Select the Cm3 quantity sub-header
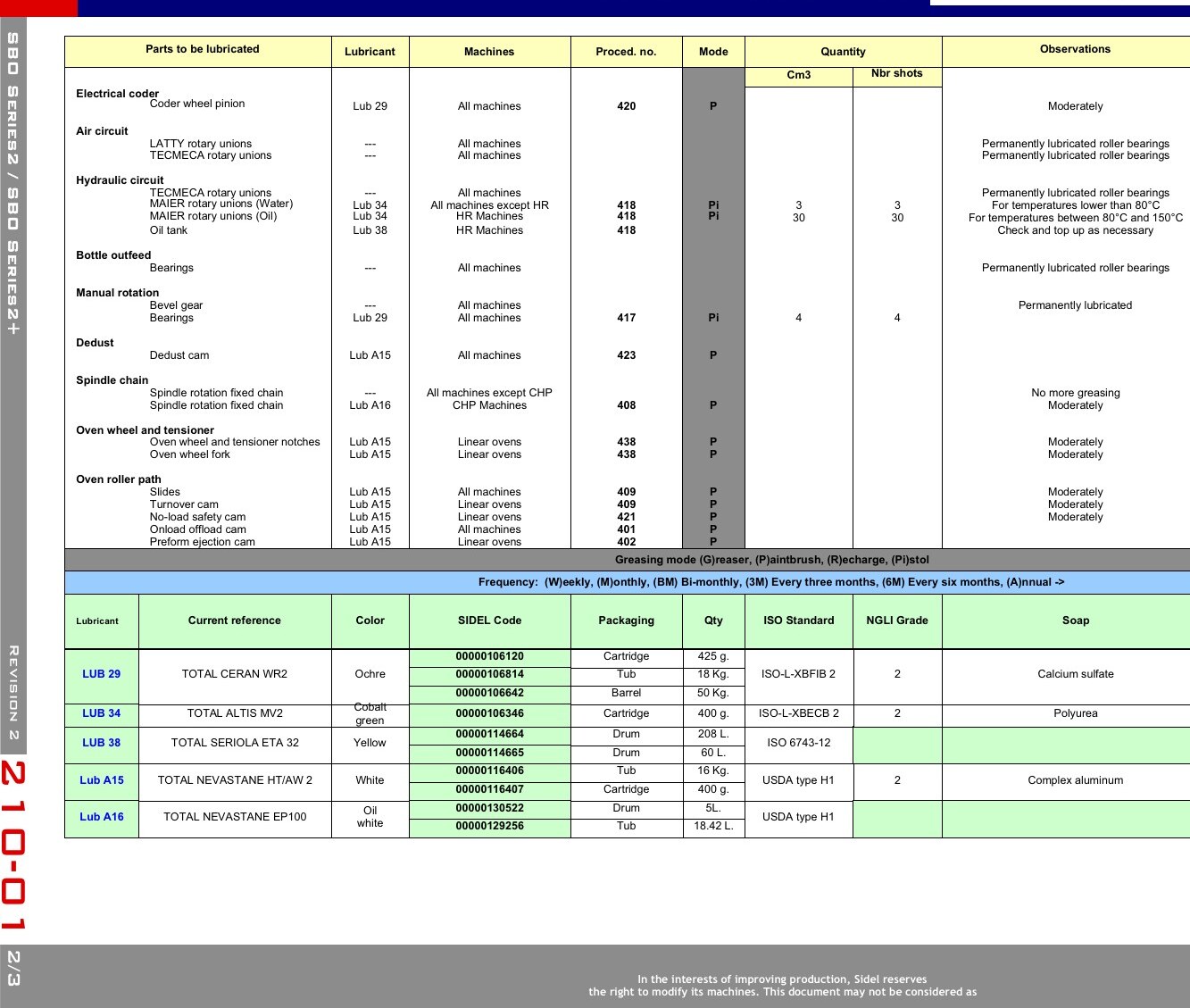Screen dimensions: 1190x1008 (799, 76)
